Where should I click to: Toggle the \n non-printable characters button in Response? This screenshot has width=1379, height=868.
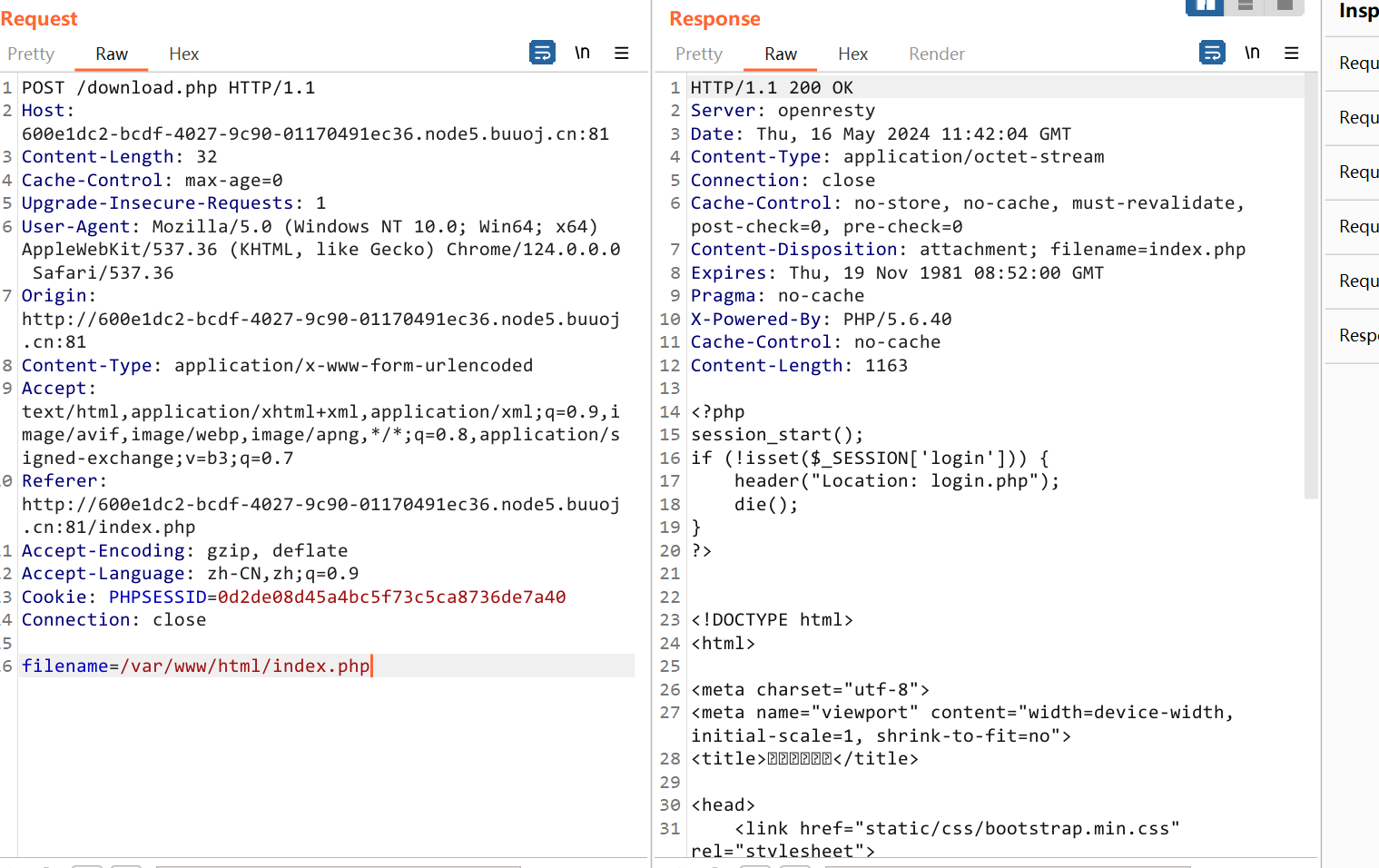[x=1252, y=53]
